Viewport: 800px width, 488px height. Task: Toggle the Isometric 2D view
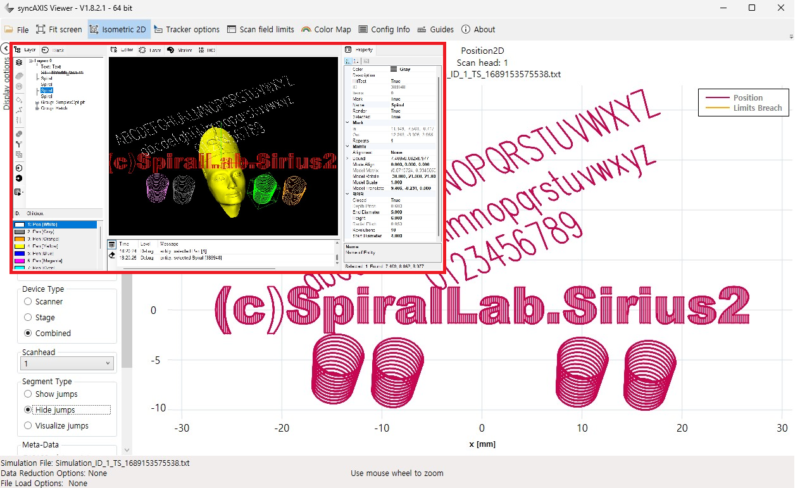[119, 30]
